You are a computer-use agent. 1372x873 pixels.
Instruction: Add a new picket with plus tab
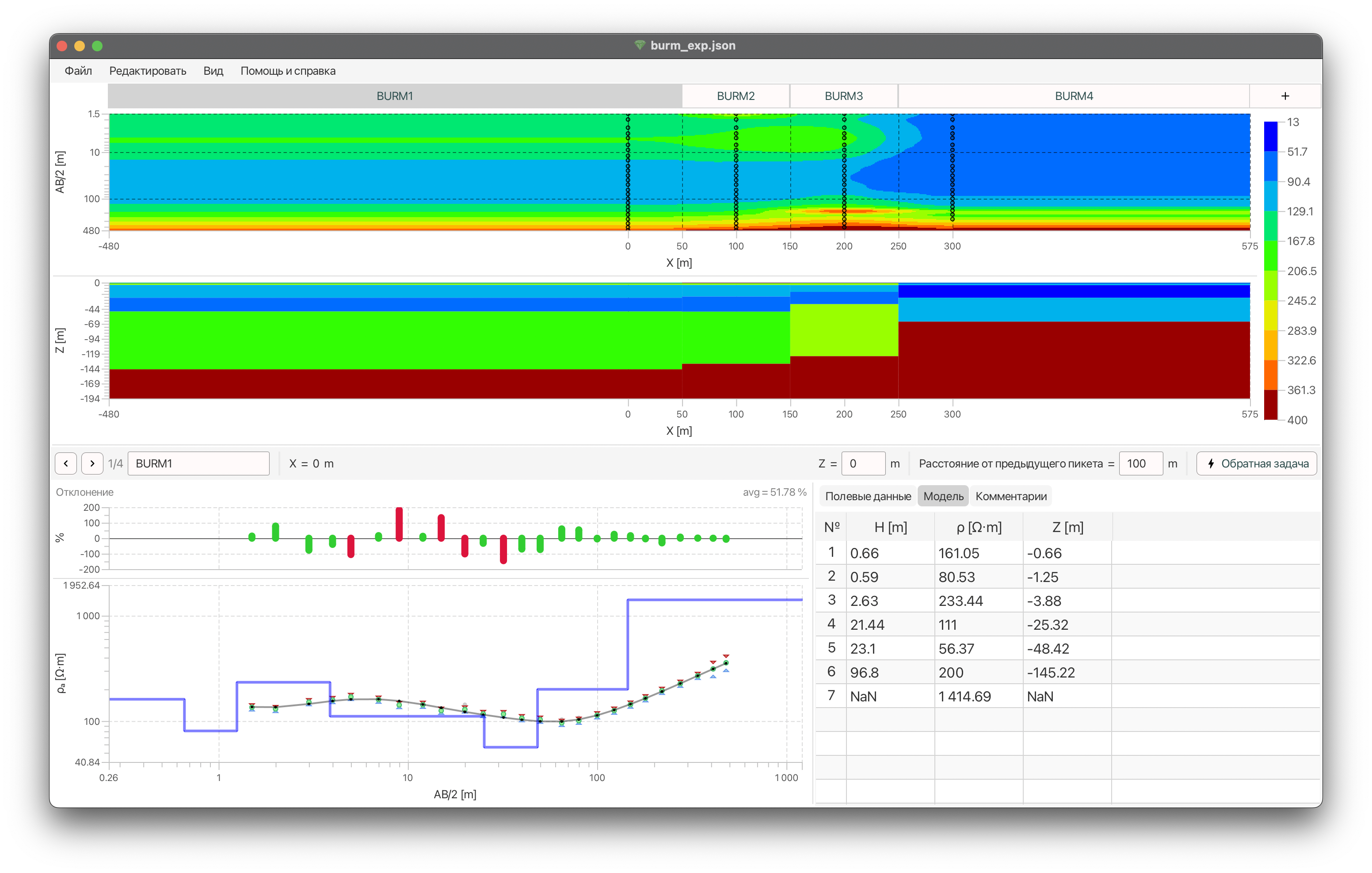pos(1285,96)
